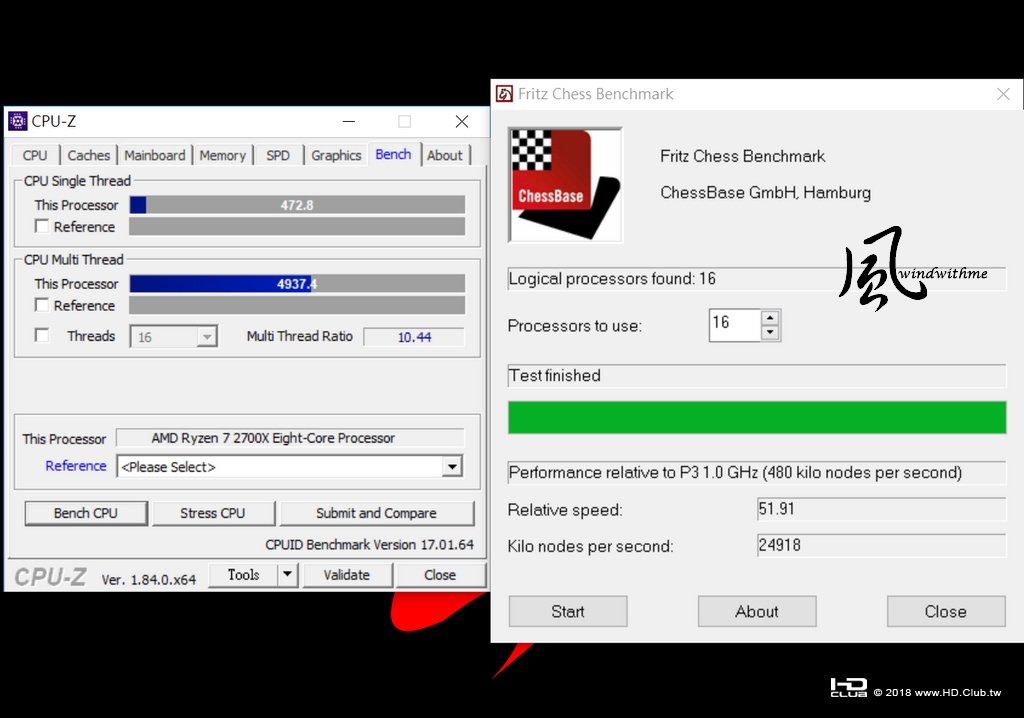Image resolution: width=1024 pixels, height=718 pixels.
Task: Click the Single Thread This Processor bar
Action: click(297, 205)
